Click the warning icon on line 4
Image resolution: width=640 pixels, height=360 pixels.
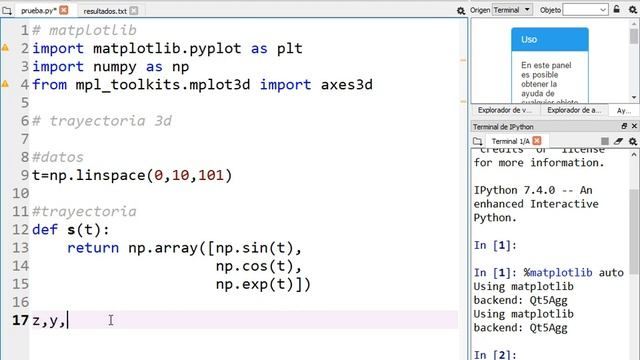click(5, 84)
